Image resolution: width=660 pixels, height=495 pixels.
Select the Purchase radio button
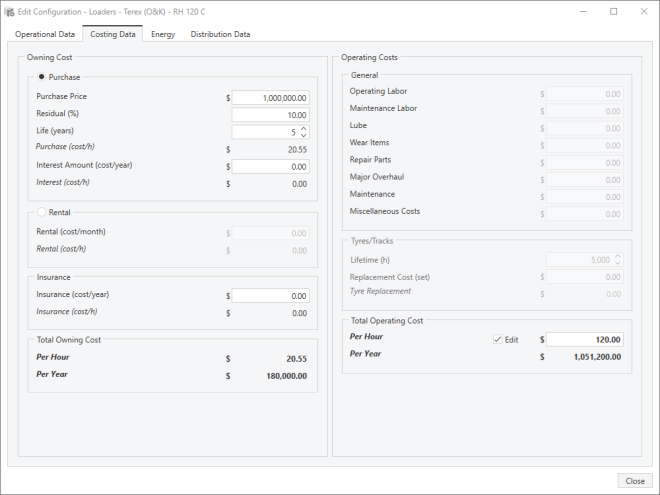[x=42, y=77]
